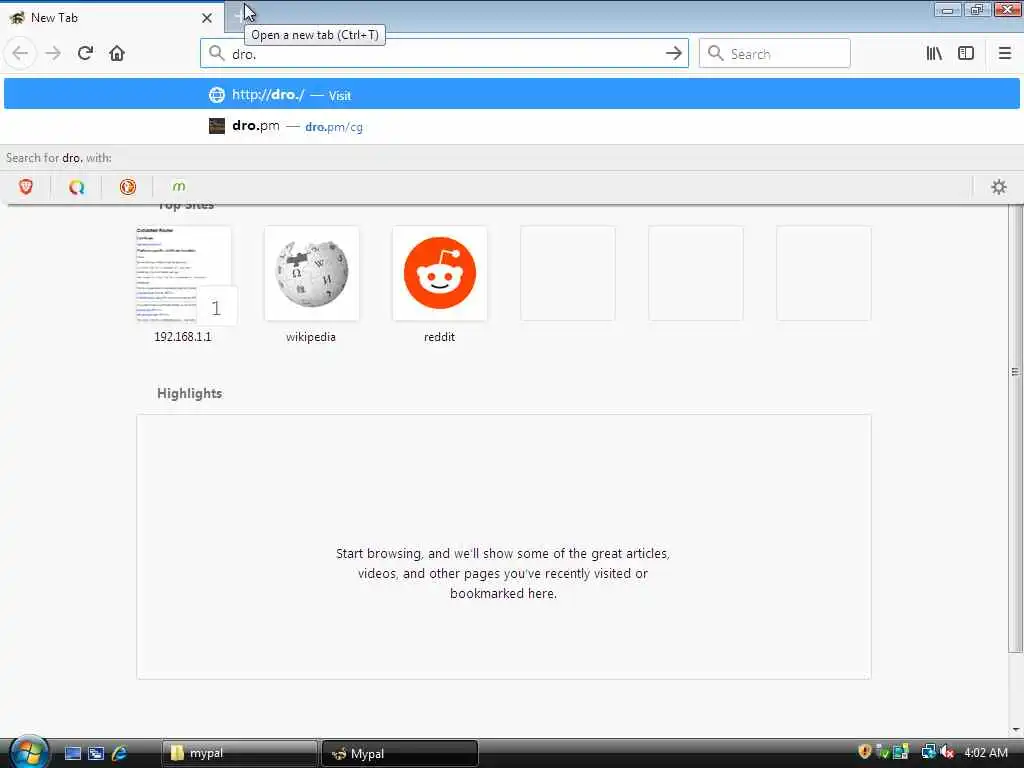
Task: Open a new tab with plus button
Action: click(237, 18)
